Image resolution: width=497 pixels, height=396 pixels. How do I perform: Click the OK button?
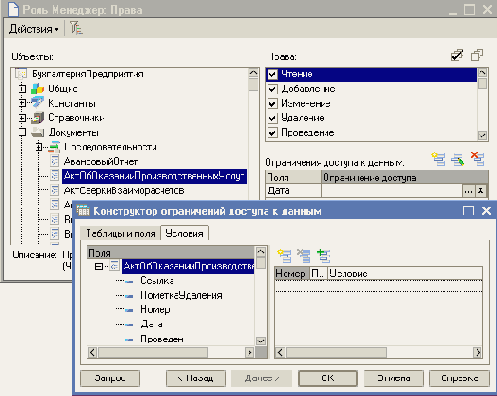328,378
